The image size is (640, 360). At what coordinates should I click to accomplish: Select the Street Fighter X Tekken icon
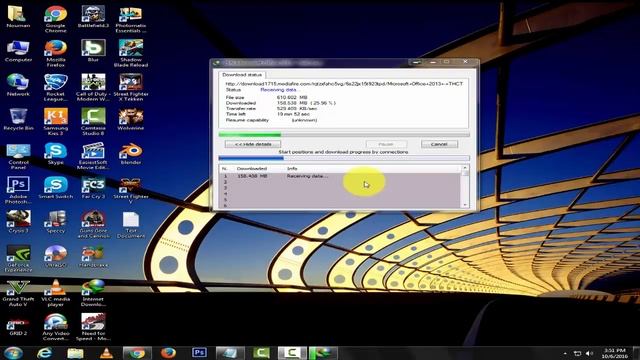[x=131, y=87]
